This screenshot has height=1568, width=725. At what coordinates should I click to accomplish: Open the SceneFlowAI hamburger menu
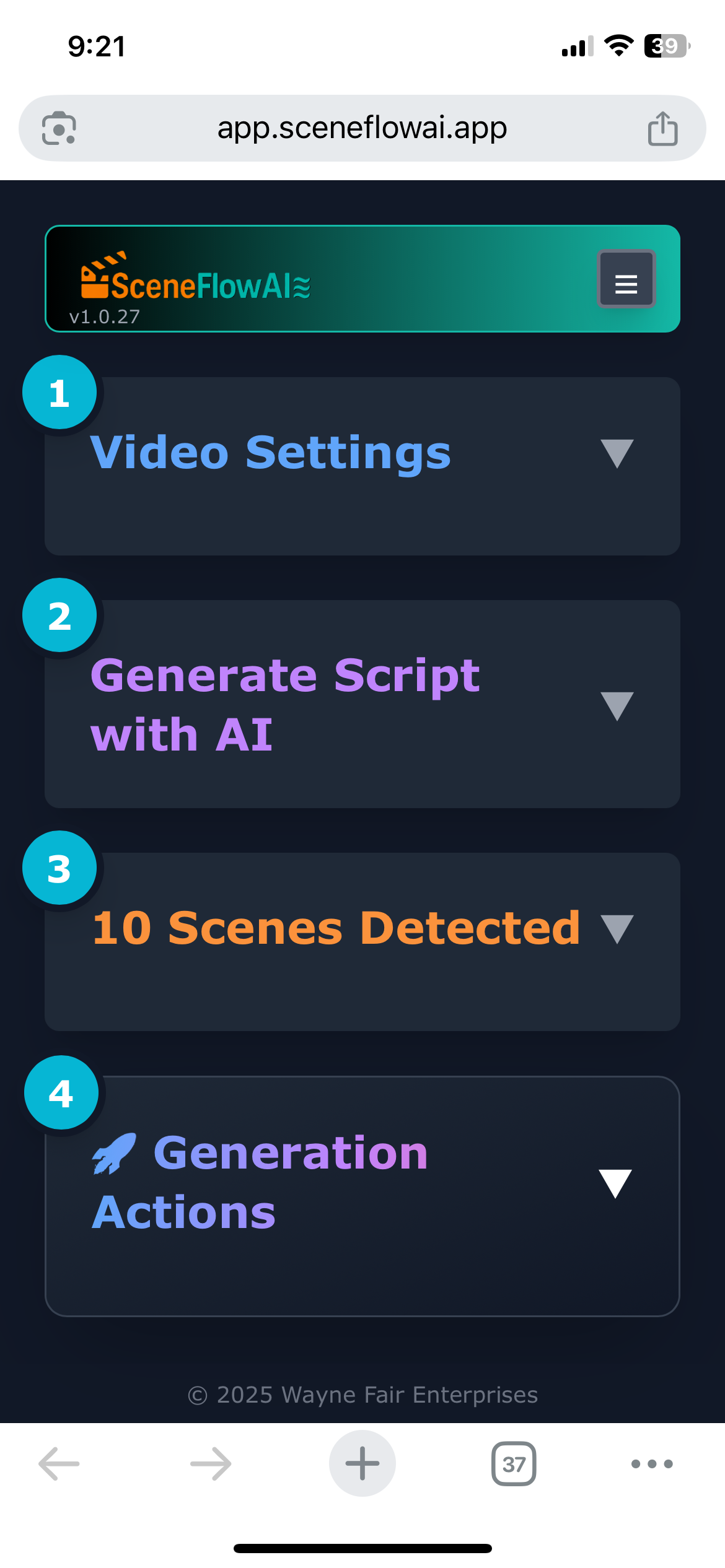pyautogui.click(x=626, y=281)
